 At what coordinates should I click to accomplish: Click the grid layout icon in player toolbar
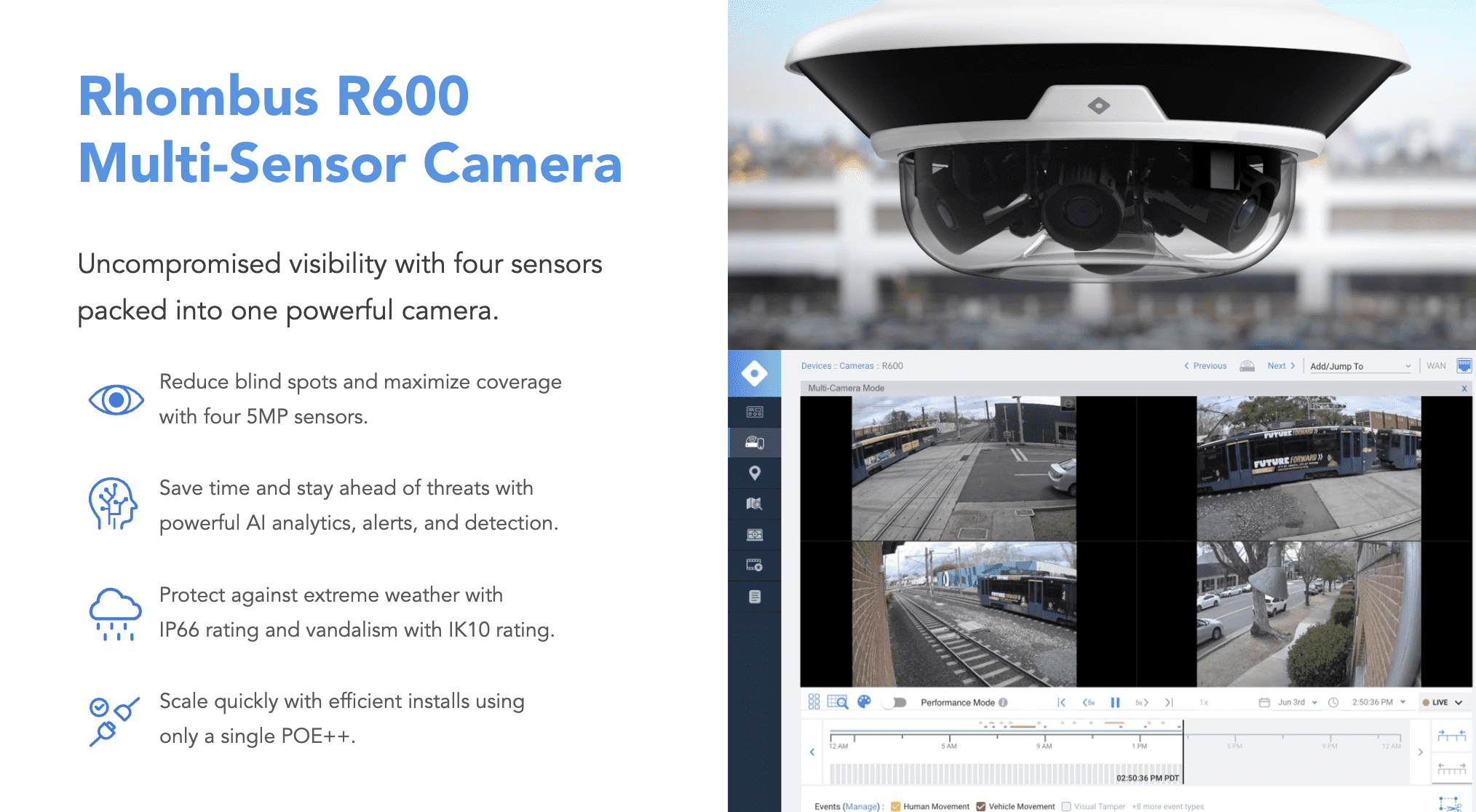click(x=814, y=701)
